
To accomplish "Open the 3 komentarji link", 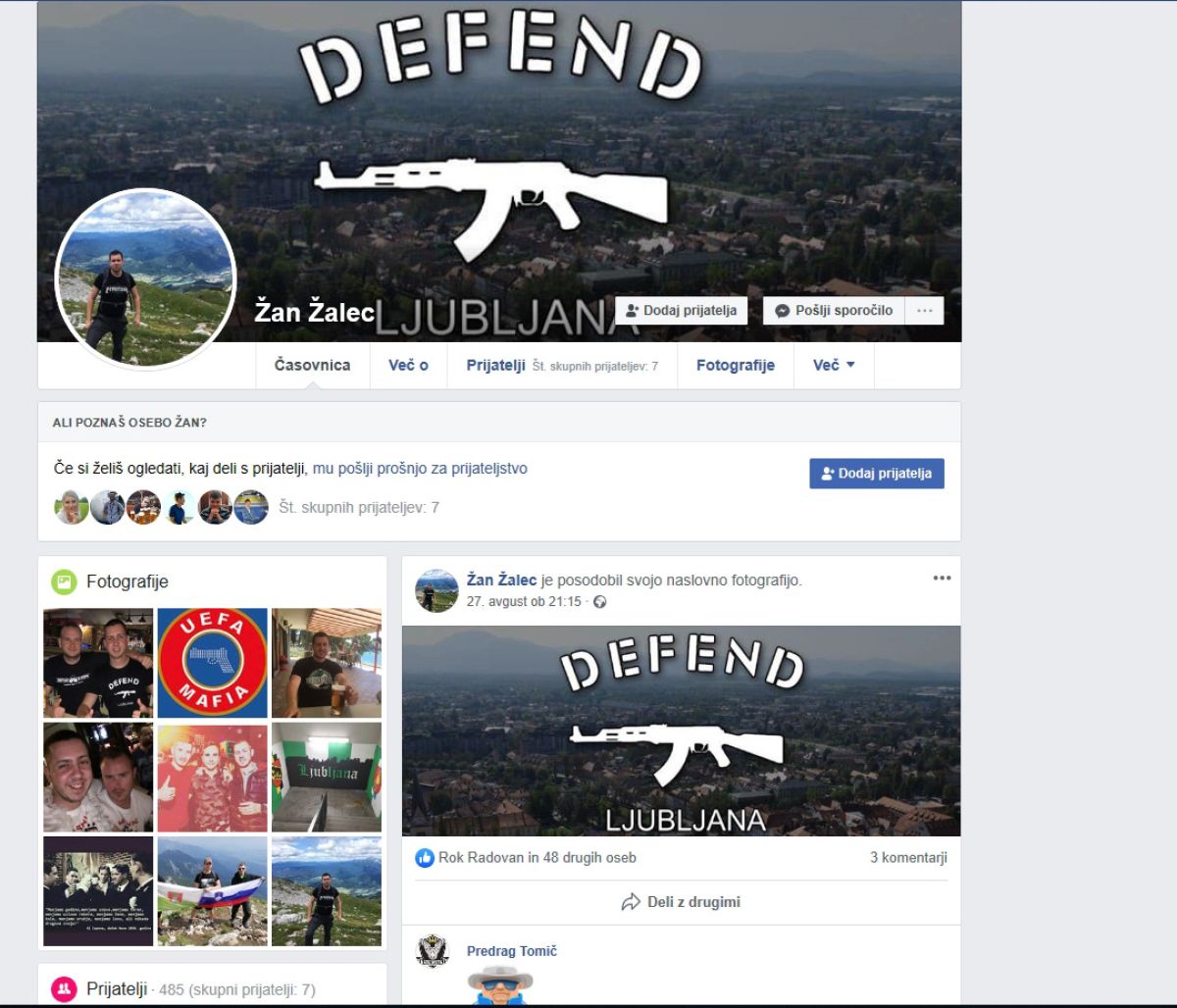I will point(908,858).
